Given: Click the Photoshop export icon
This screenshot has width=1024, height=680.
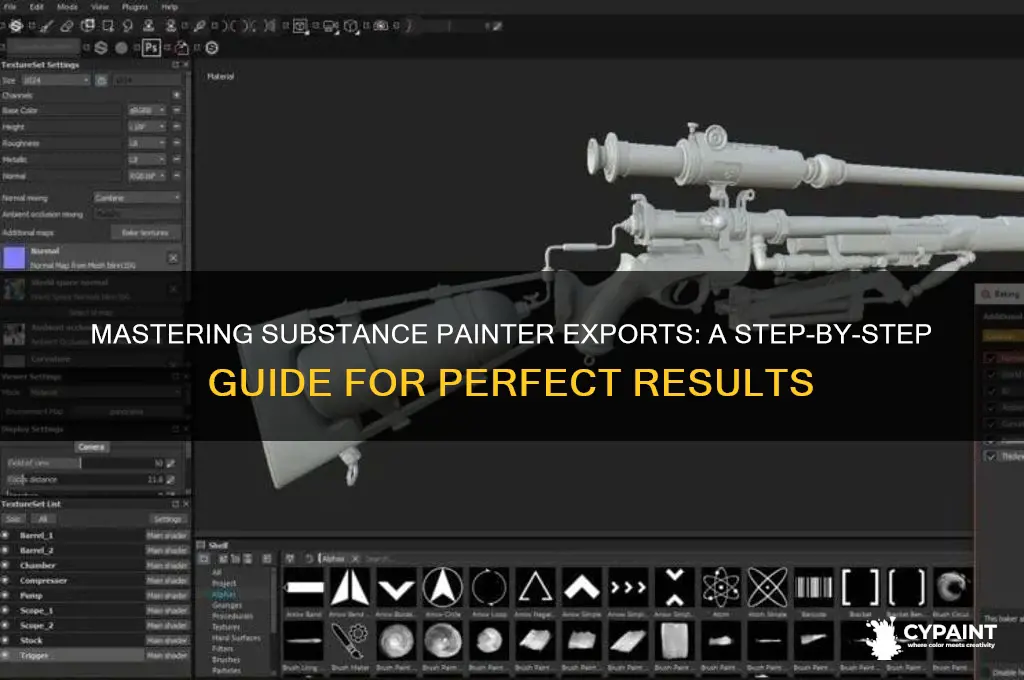Looking at the screenshot, I should [152, 48].
